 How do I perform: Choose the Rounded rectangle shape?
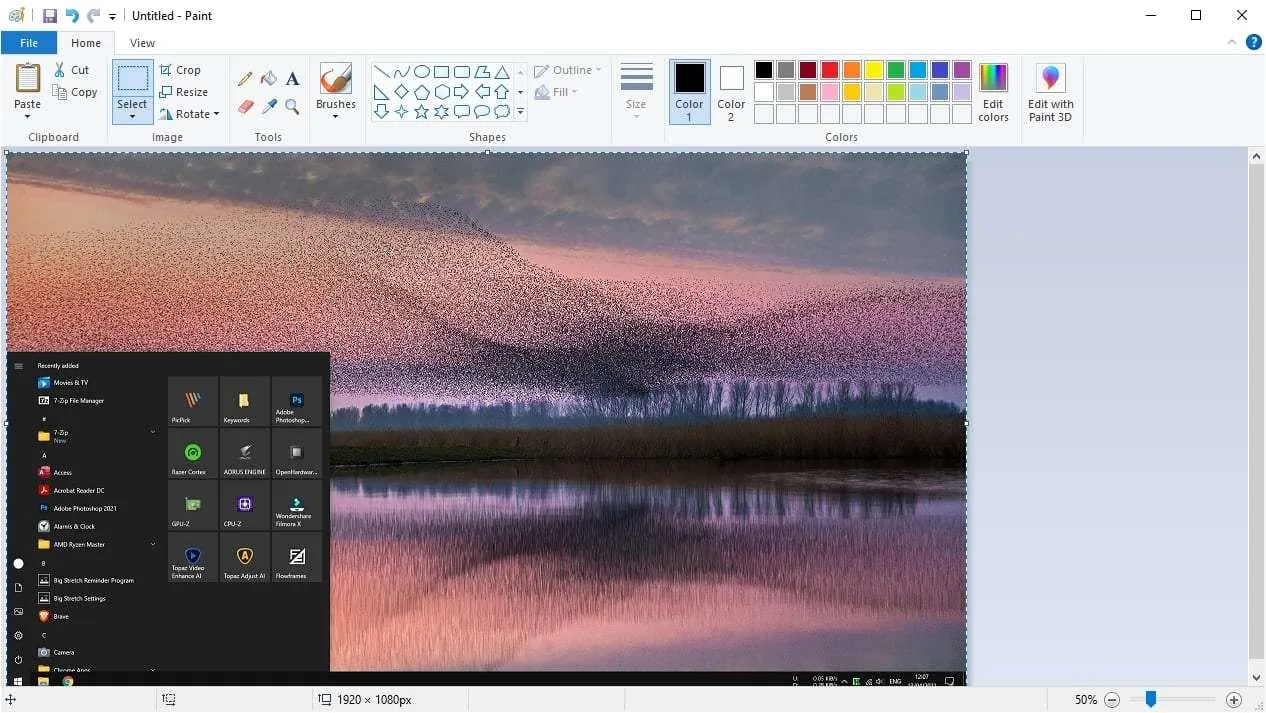[x=462, y=72]
